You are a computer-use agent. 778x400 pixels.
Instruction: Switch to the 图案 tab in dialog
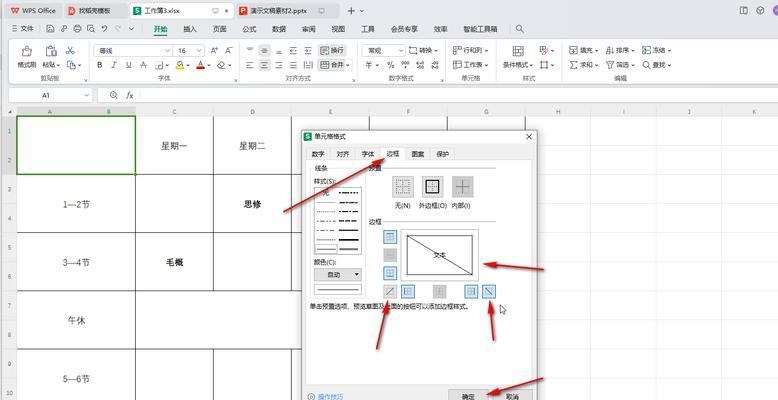point(417,154)
